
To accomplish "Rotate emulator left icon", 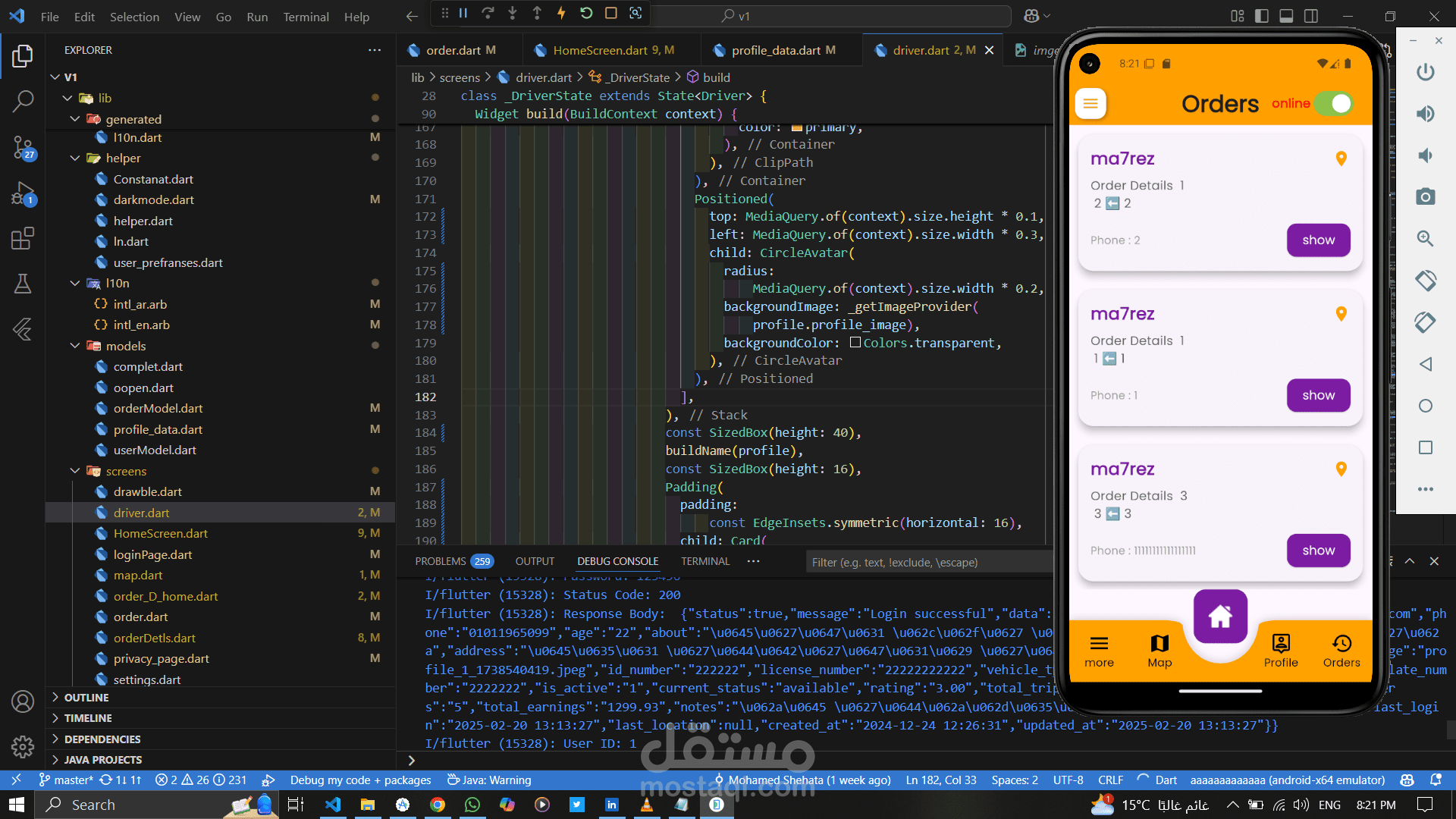I will [1425, 281].
